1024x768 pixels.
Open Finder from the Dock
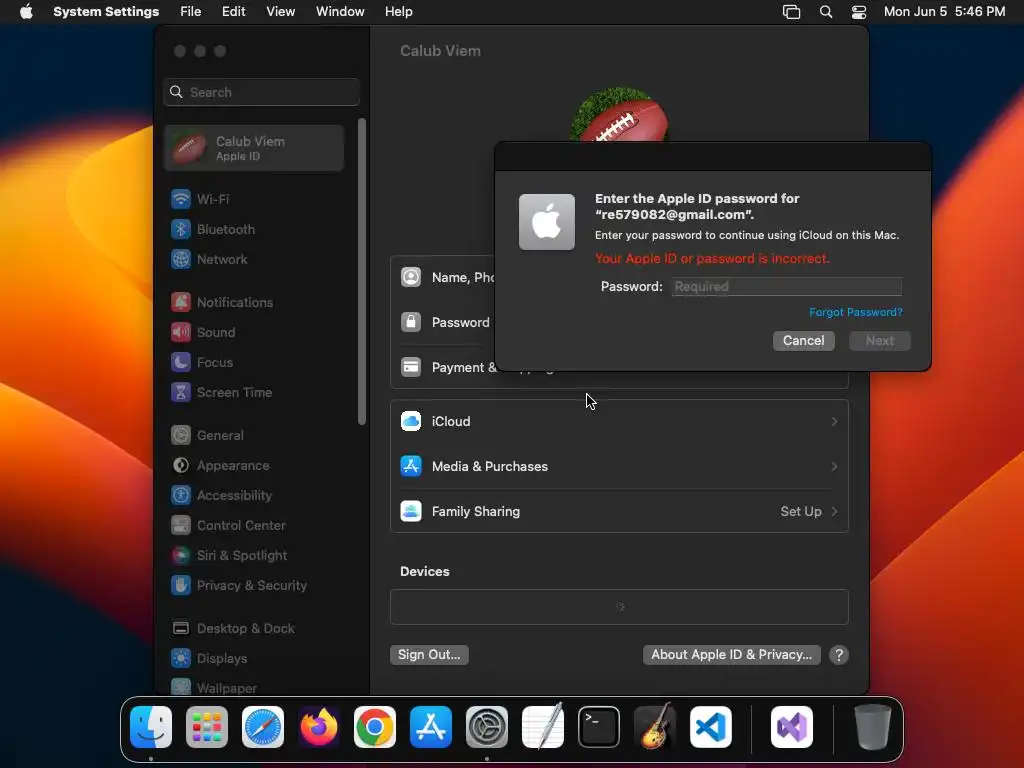[x=151, y=727]
